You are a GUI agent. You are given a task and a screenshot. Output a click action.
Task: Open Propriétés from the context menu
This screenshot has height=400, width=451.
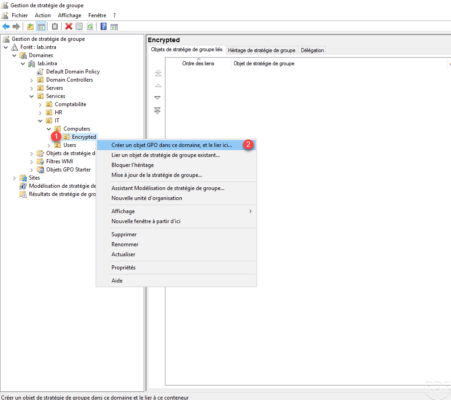pos(176,267)
